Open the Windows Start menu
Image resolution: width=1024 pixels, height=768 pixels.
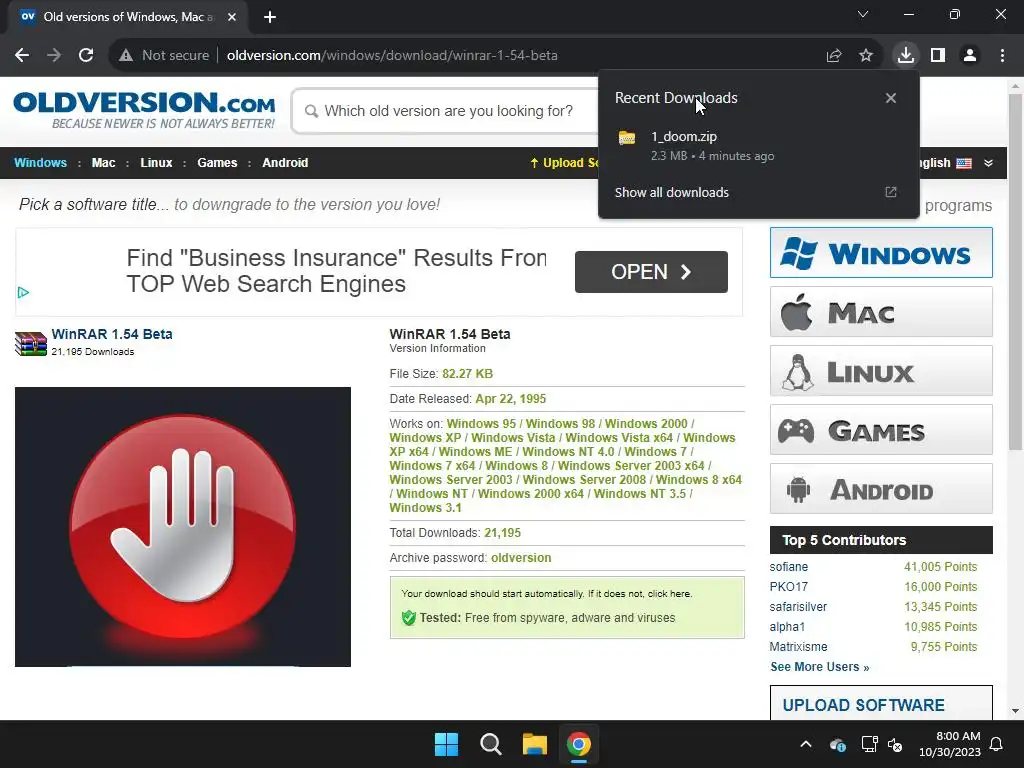[x=447, y=744]
